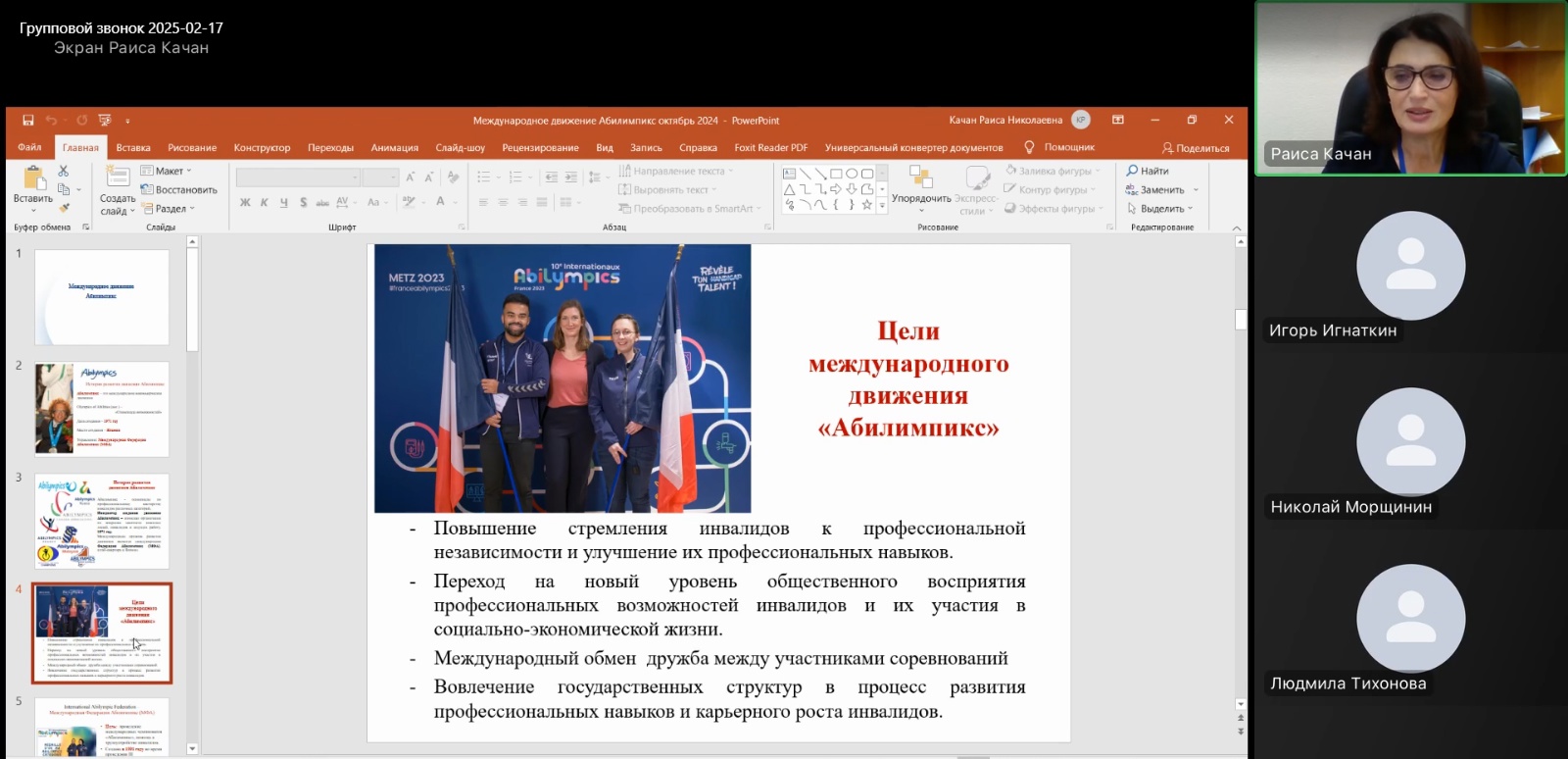Expand shapes gallery with More arrow

[882, 205]
